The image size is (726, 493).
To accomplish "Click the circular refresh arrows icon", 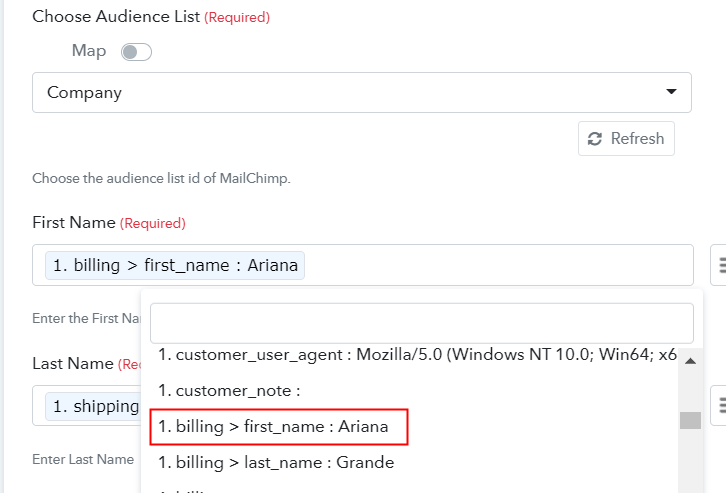I will point(595,139).
